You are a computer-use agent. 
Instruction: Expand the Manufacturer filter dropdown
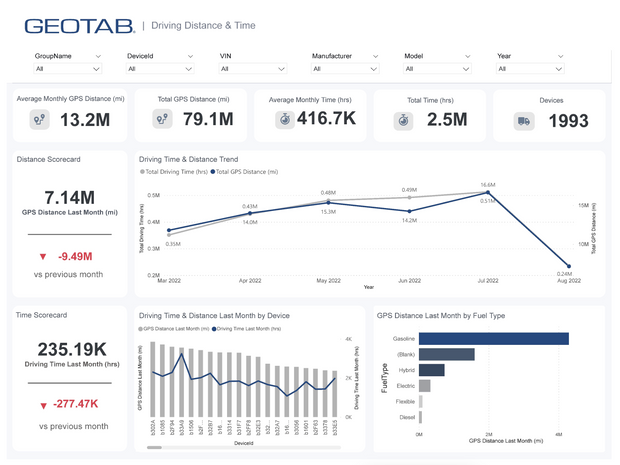click(344, 69)
